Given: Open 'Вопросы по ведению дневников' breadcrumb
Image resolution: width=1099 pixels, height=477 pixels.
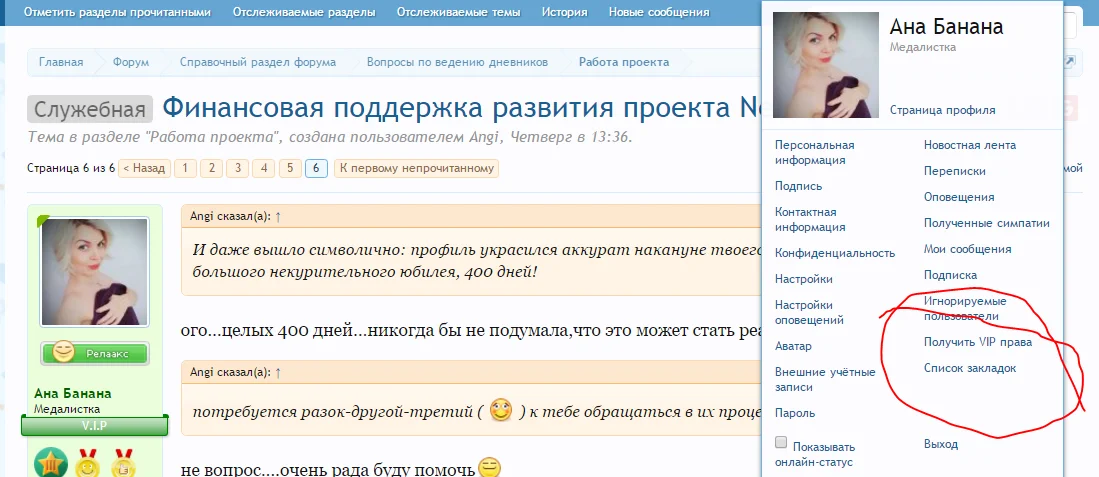Looking at the screenshot, I should [457, 62].
